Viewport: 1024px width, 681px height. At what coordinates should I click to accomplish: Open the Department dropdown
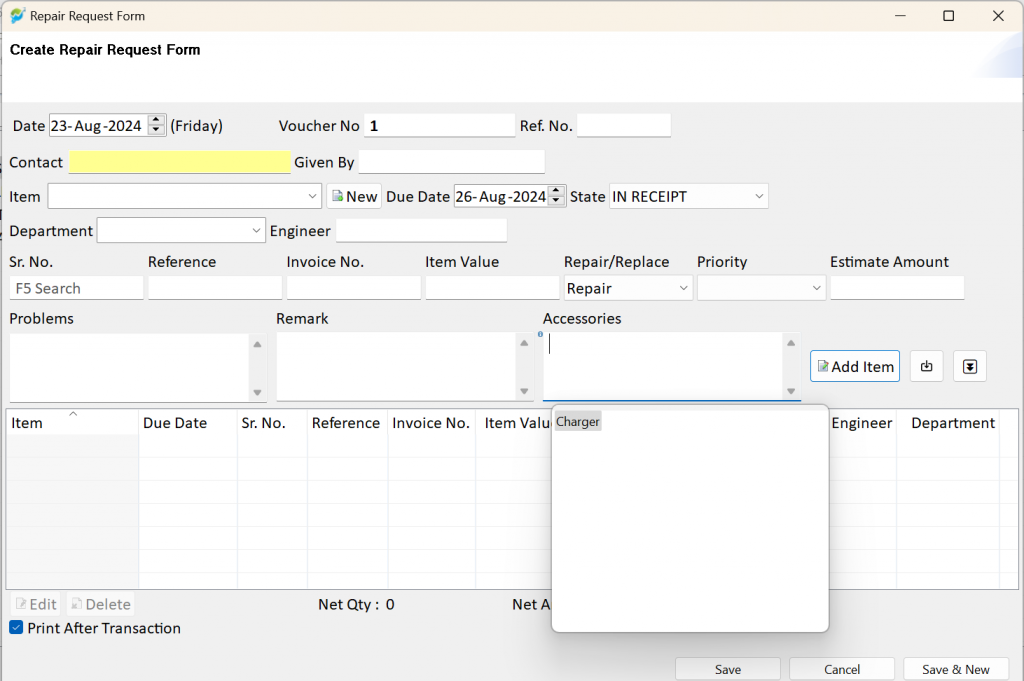pos(256,230)
